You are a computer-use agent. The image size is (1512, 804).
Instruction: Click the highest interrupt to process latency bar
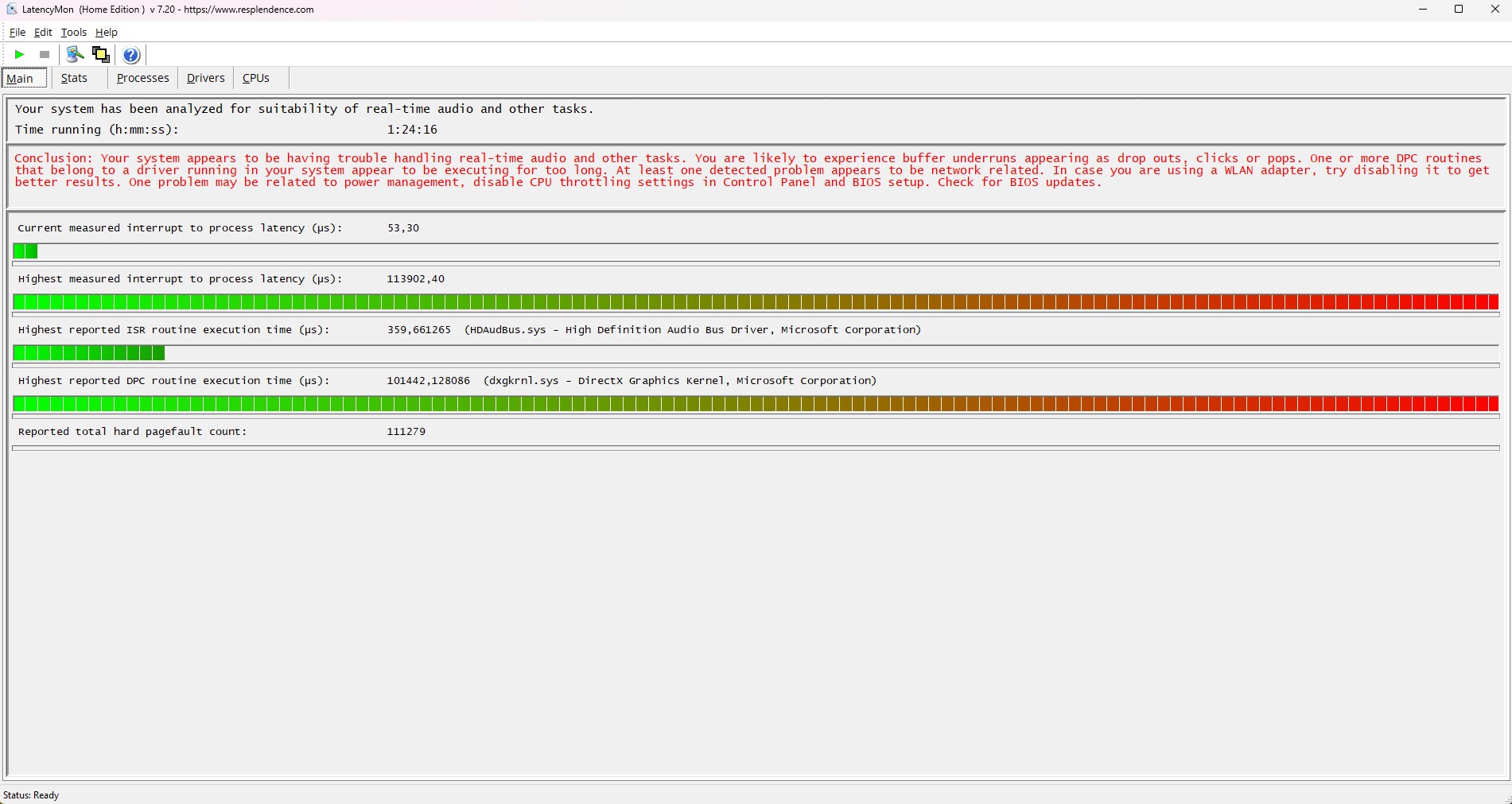tap(756, 302)
